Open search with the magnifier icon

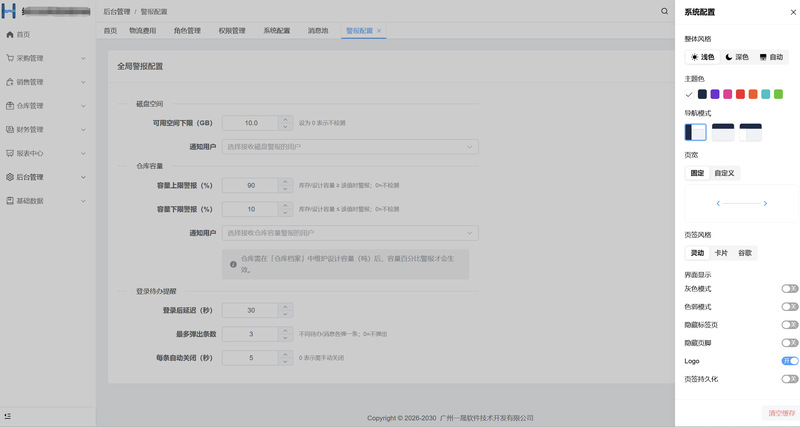pyautogui.click(x=664, y=11)
